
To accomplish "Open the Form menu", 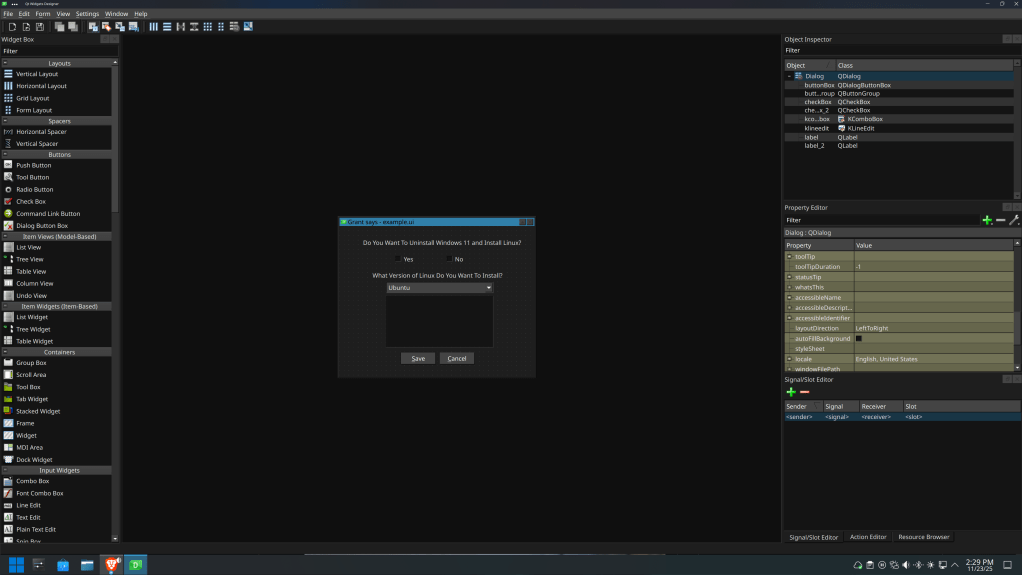I will point(43,14).
